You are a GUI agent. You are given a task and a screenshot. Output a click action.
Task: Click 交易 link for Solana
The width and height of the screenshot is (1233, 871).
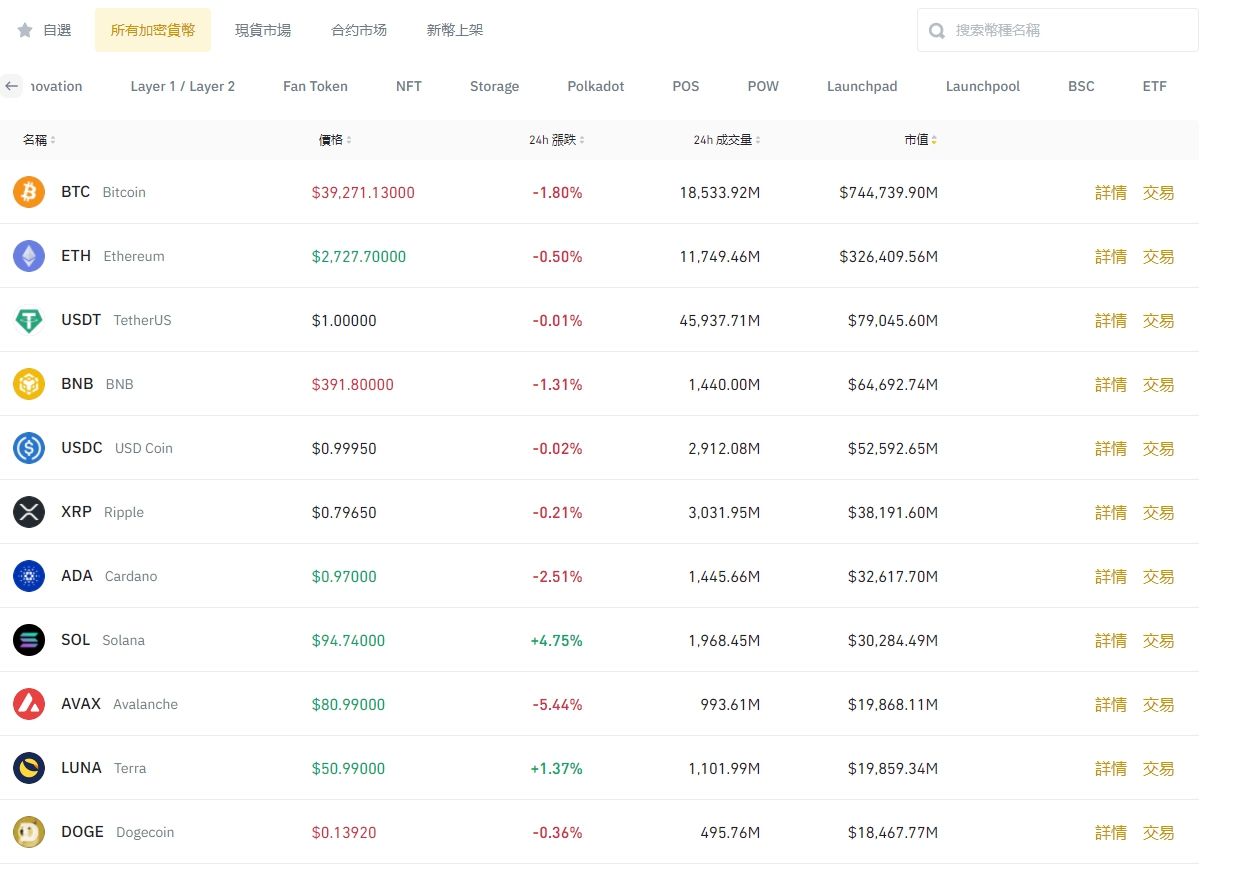pos(1158,641)
